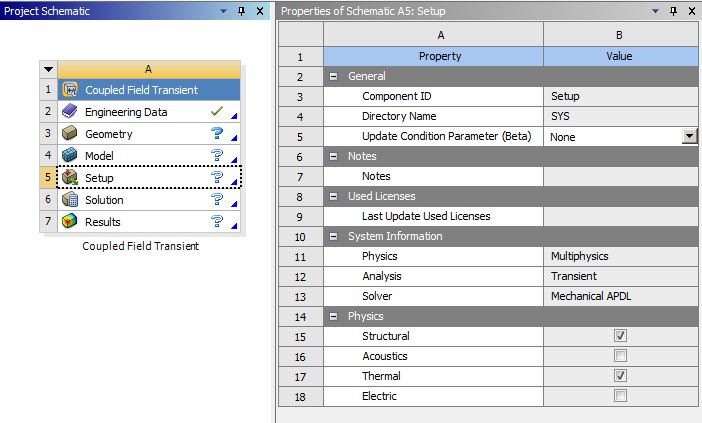
Task: Enable the Acoustics physics checkbox
Action: tap(620, 356)
